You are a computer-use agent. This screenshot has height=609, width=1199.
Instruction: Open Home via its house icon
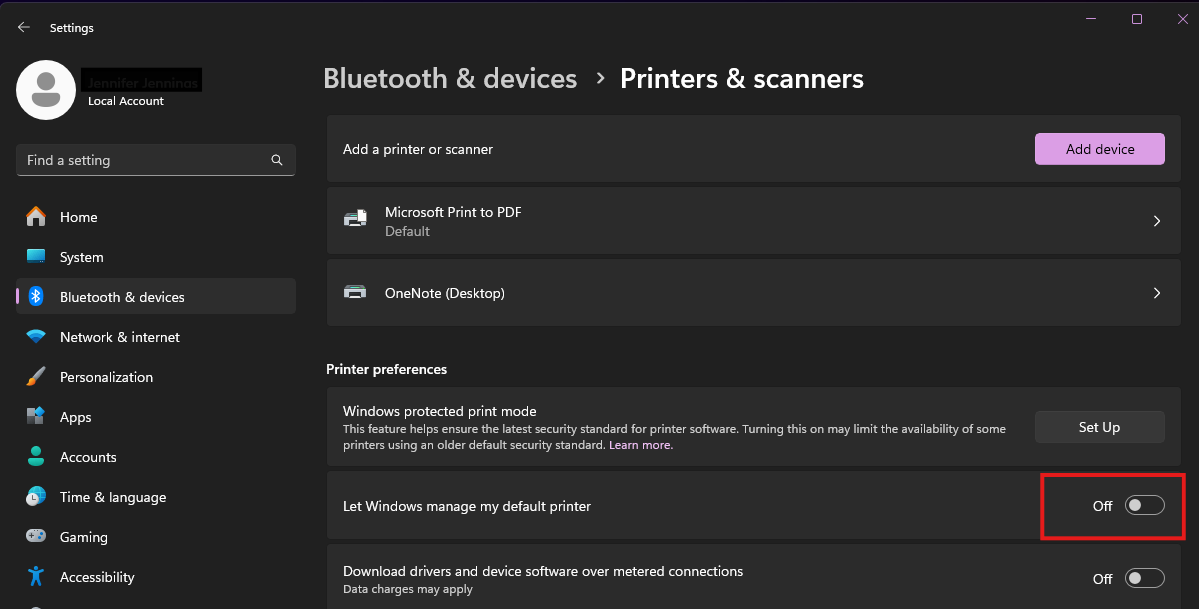36,217
